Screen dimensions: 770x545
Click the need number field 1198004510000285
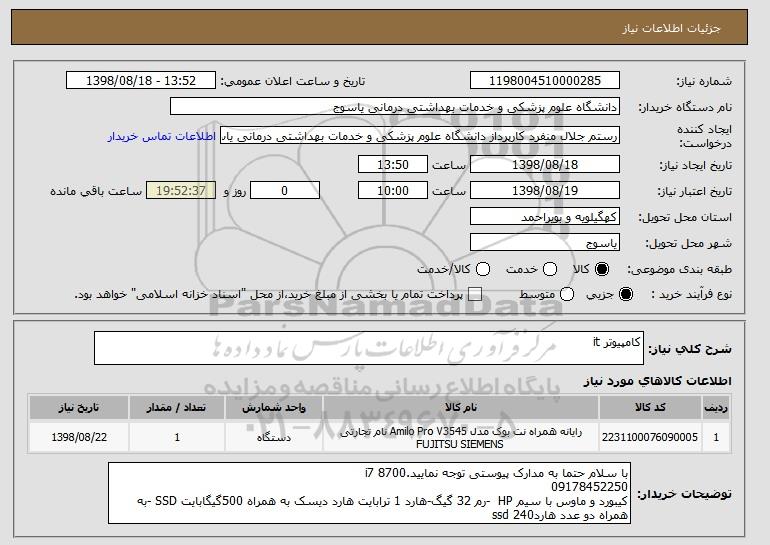(x=545, y=81)
